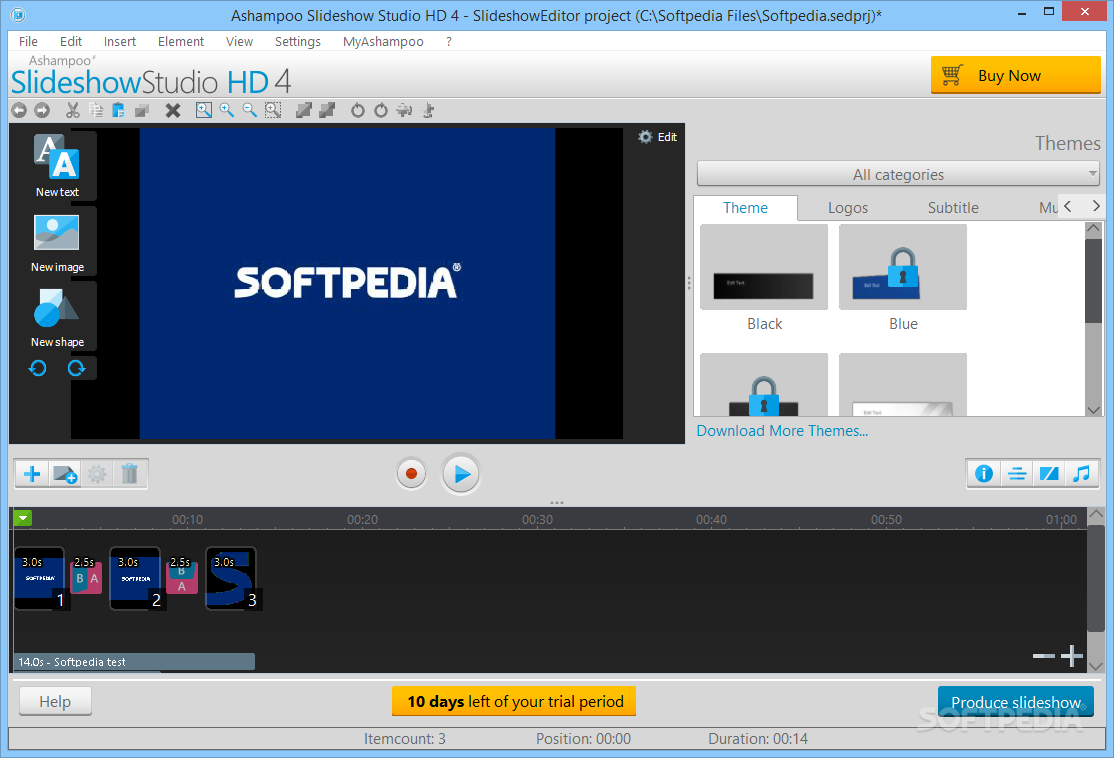Image resolution: width=1114 pixels, height=758 pixels.
Task: Select the locked Blue theme thumbnail
Action: [902, 267]
